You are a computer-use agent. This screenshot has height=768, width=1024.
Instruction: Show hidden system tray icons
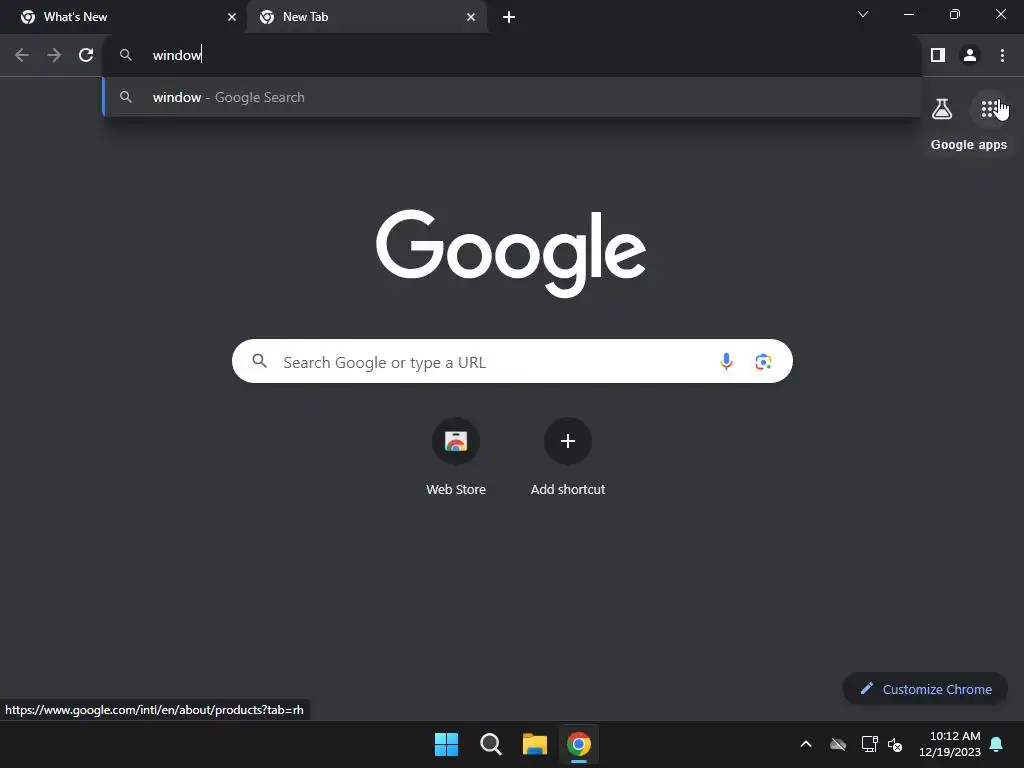(x=806, y=744)
